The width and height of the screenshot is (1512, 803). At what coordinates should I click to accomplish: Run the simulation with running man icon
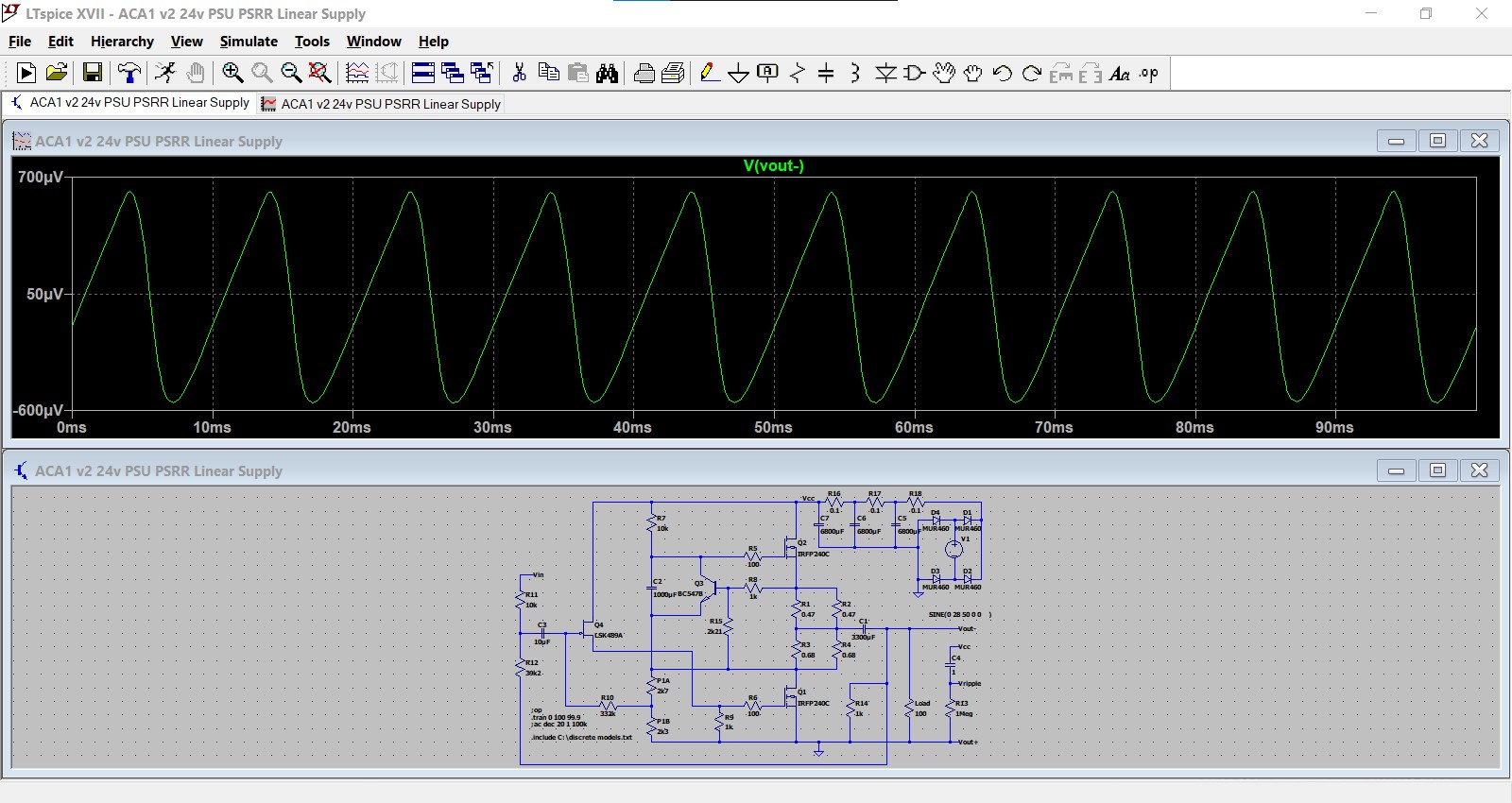(165, 73)
